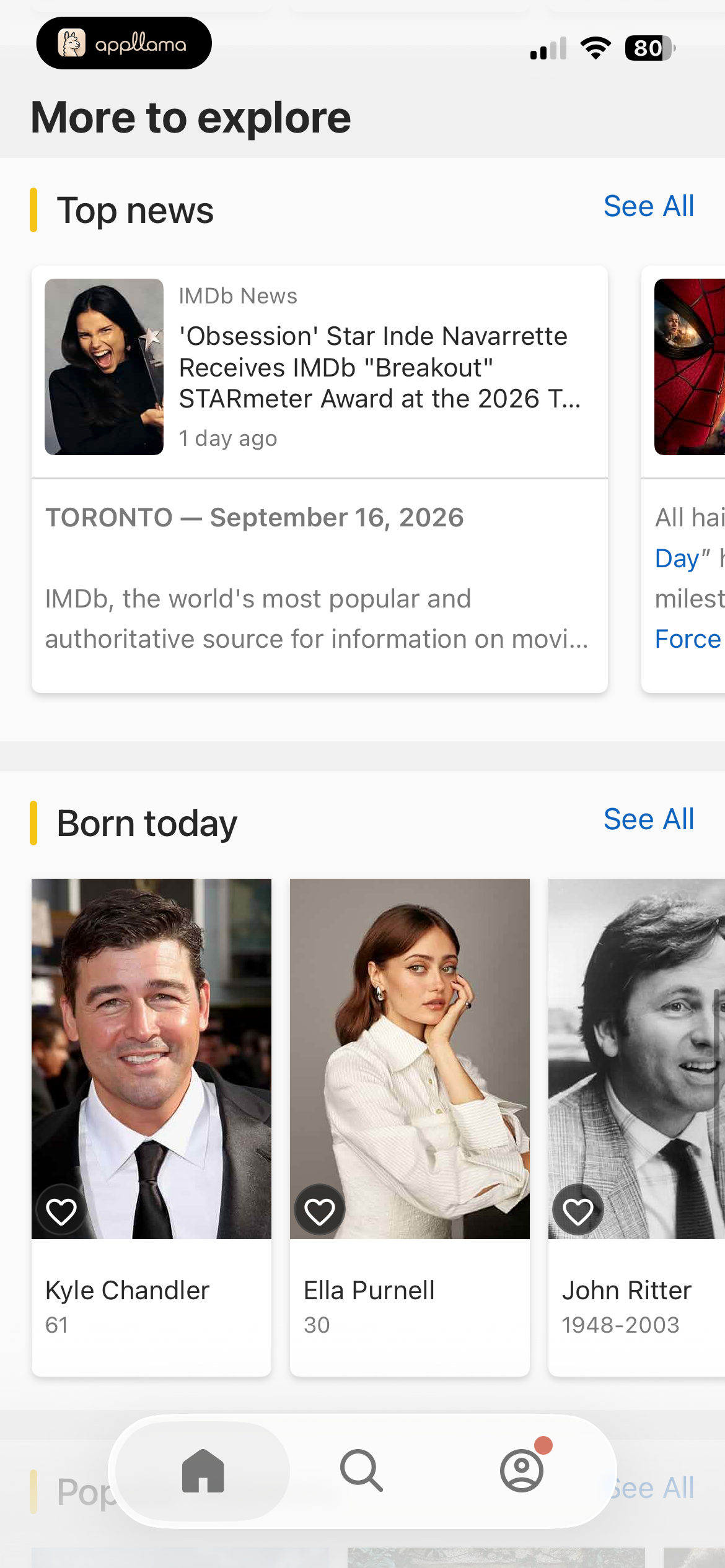This screenshot has height=1568, width=725.
Task: Open Kyle Chandler's photo
Action: pos(151,1059)
